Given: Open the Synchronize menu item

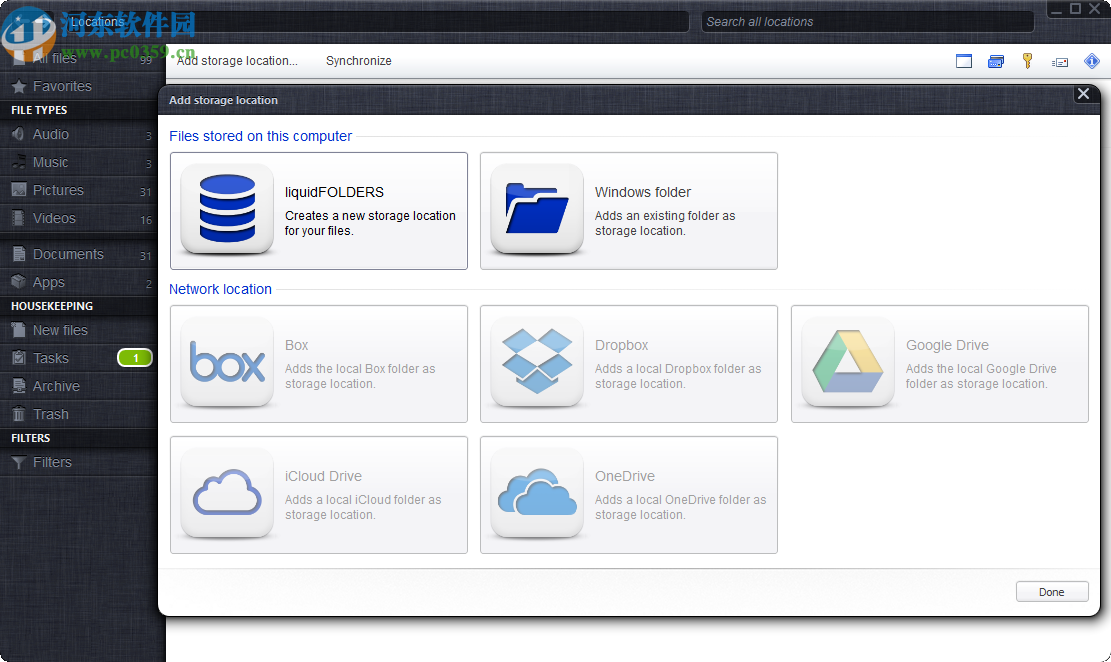Looking at the screenshot, I should [359, 61].
